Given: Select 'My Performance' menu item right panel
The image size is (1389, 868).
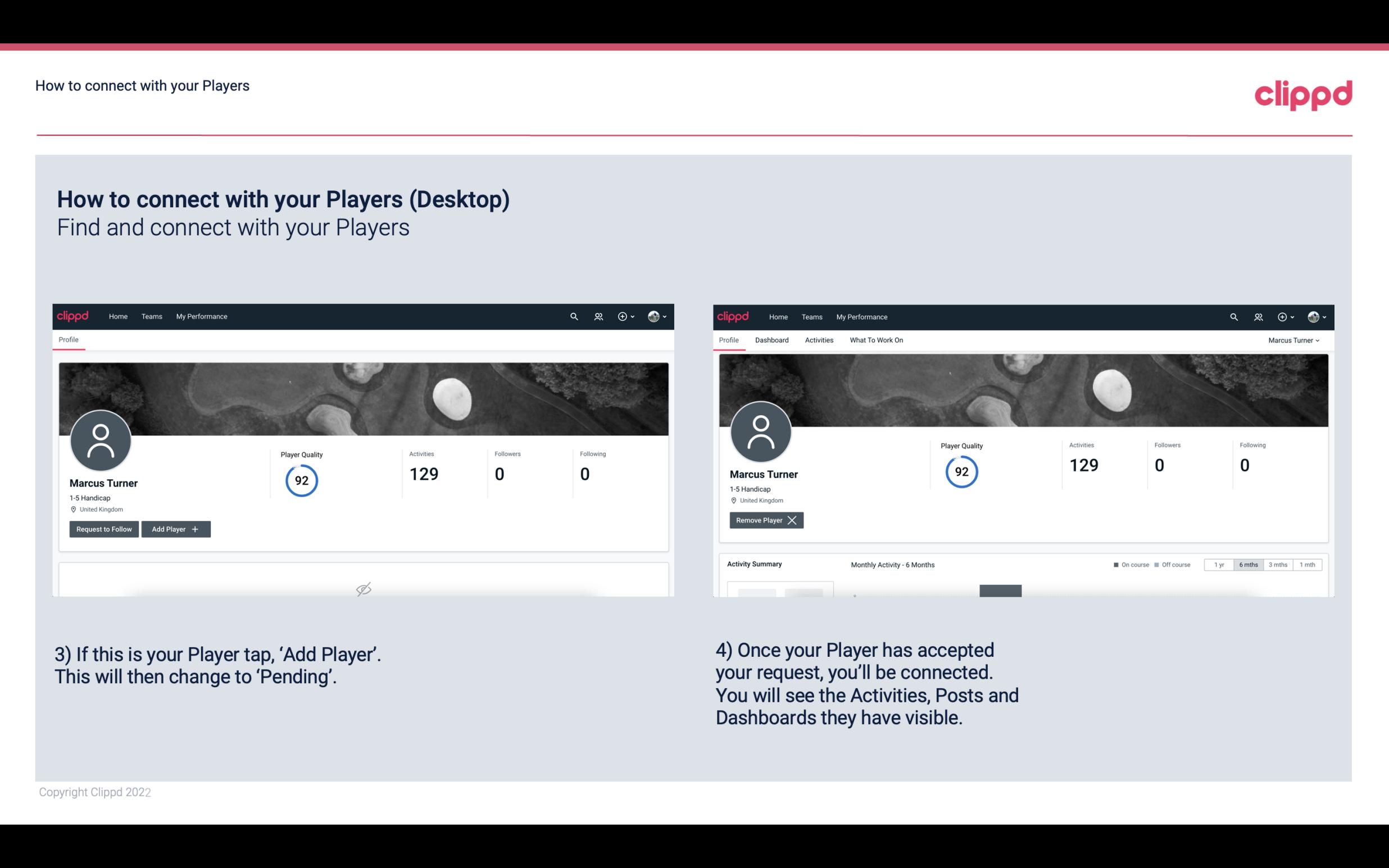Looking at the screenshot, I should 862,317.
